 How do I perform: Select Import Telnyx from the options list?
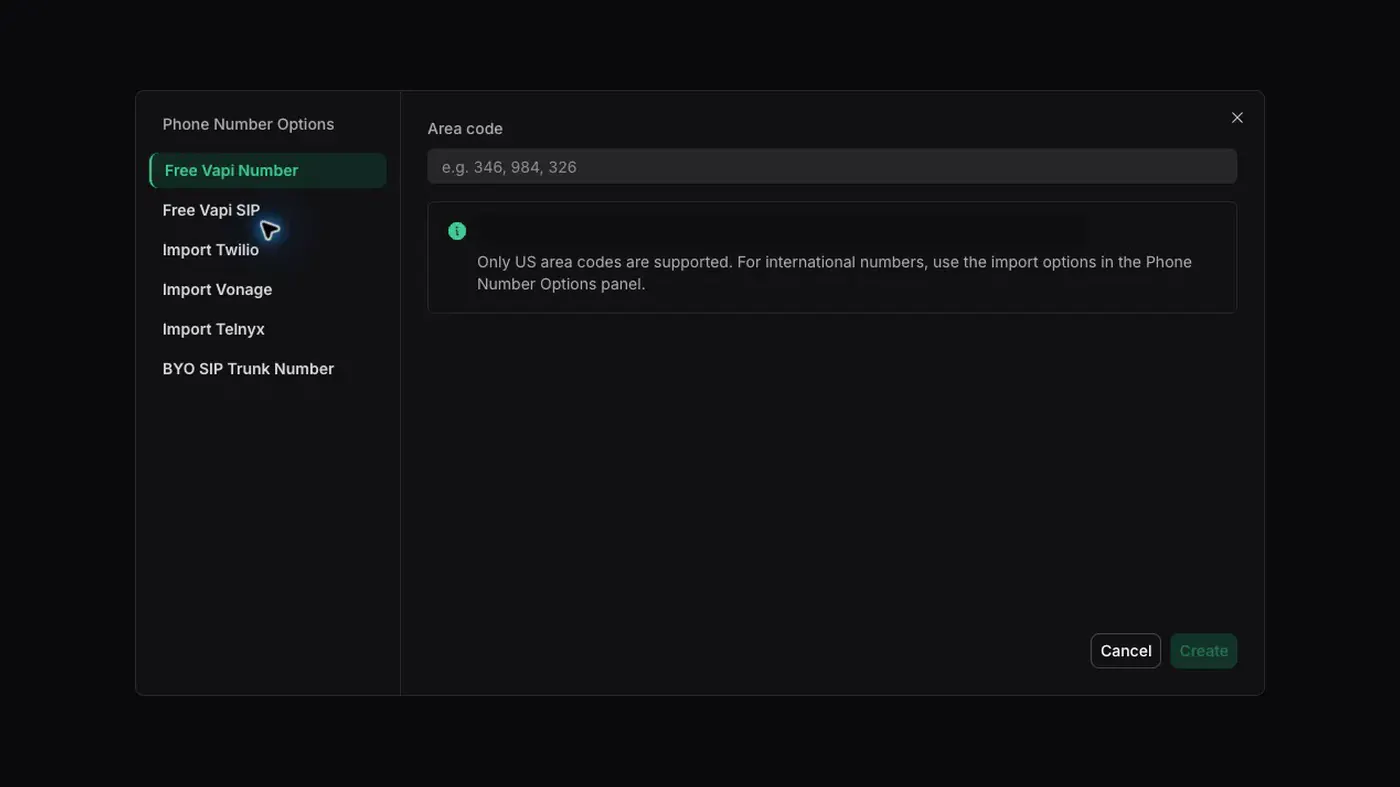(213, 329)
